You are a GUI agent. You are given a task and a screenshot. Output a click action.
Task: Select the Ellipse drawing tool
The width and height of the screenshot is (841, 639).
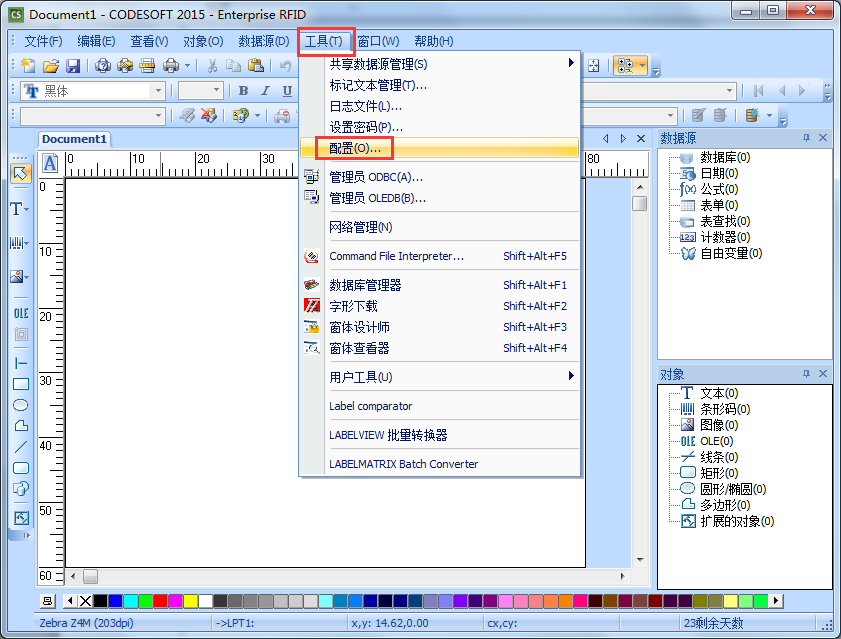21,405
